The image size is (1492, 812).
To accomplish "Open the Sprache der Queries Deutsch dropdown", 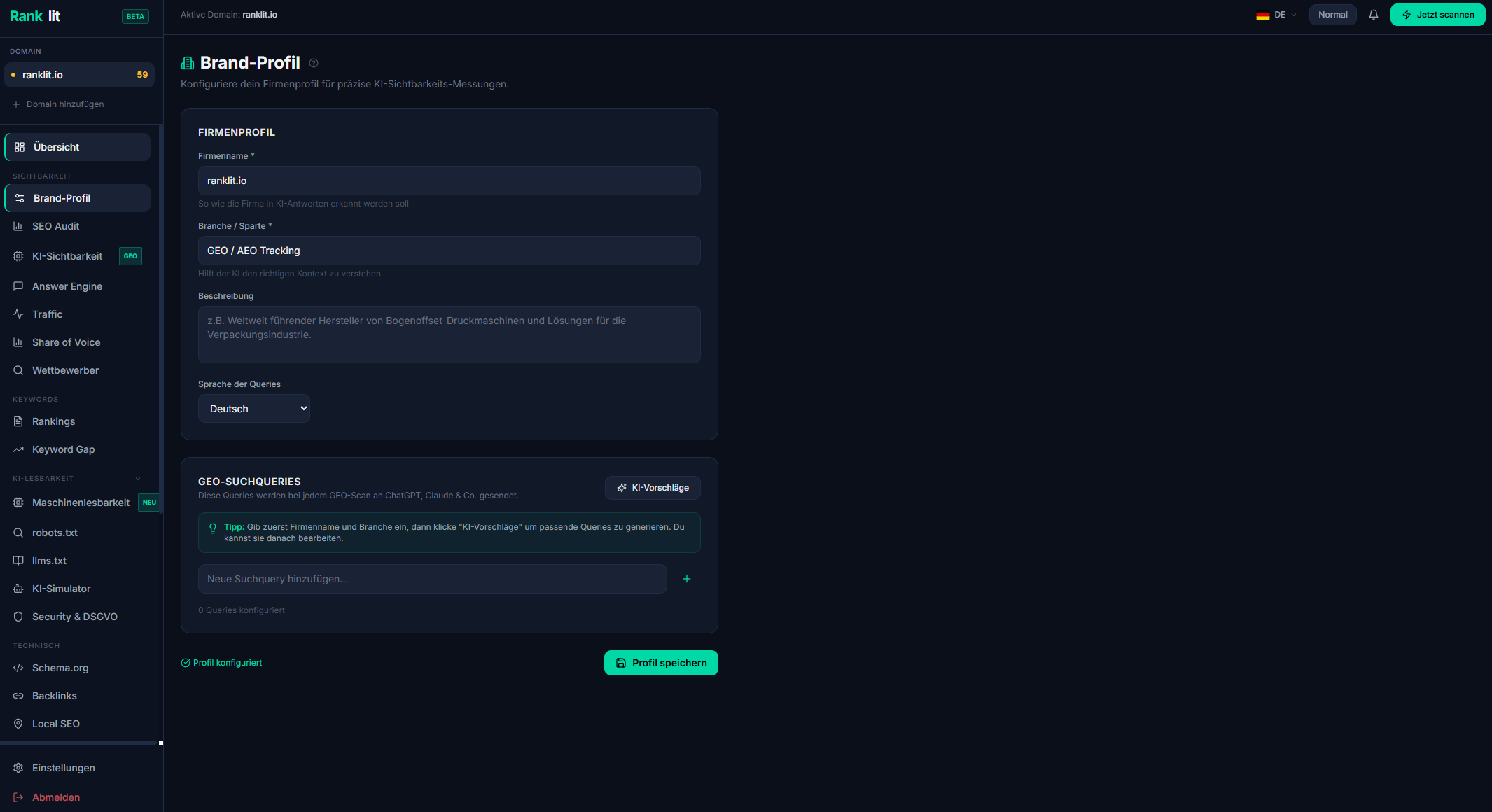I will point(254,409).
